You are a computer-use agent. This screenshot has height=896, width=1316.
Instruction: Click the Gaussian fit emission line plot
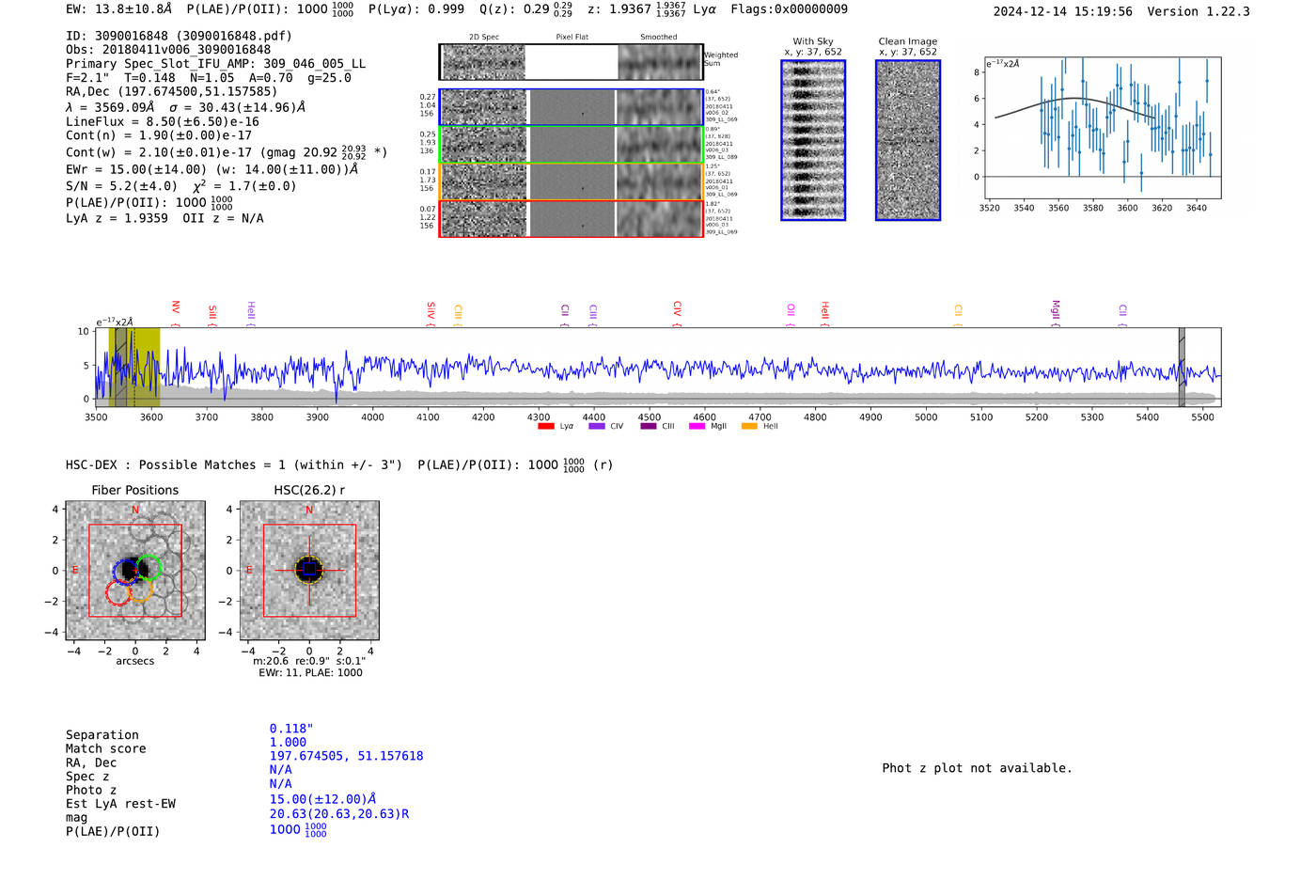tap(1103, 127)
